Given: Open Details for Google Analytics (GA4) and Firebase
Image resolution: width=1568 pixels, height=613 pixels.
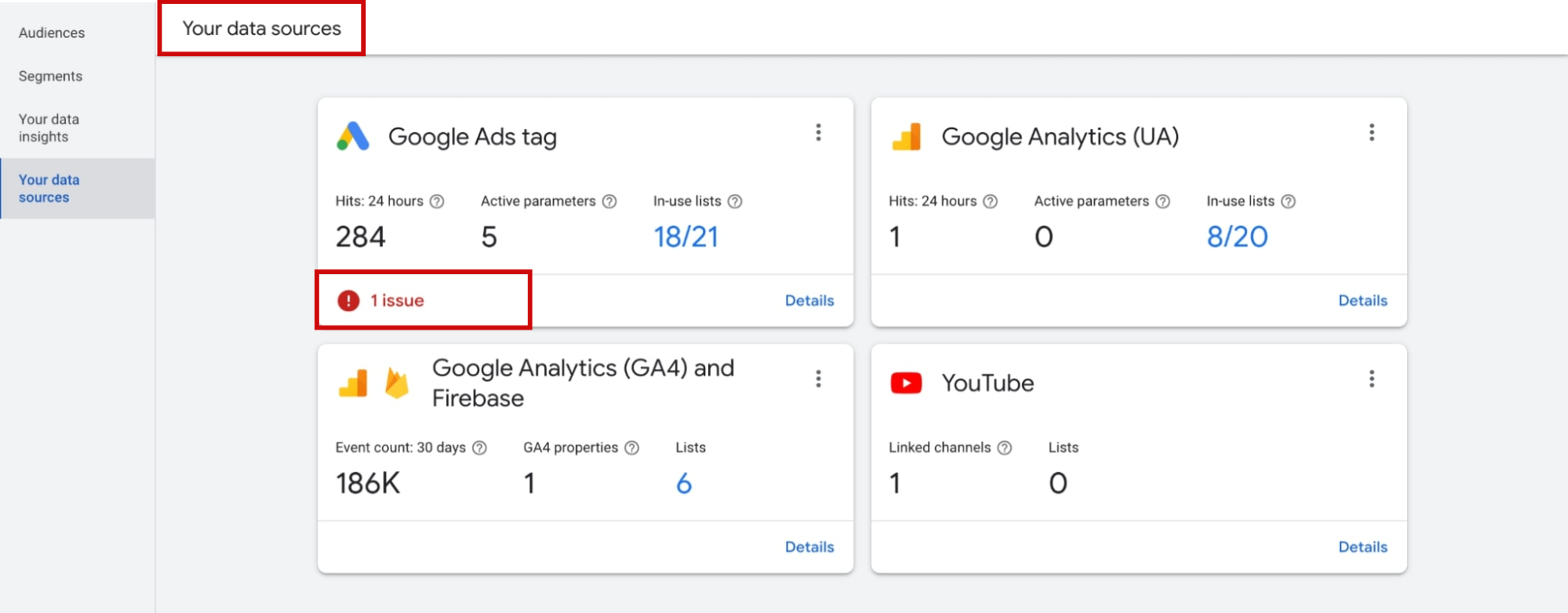Looking at the screenshot, I should (809, 546).
